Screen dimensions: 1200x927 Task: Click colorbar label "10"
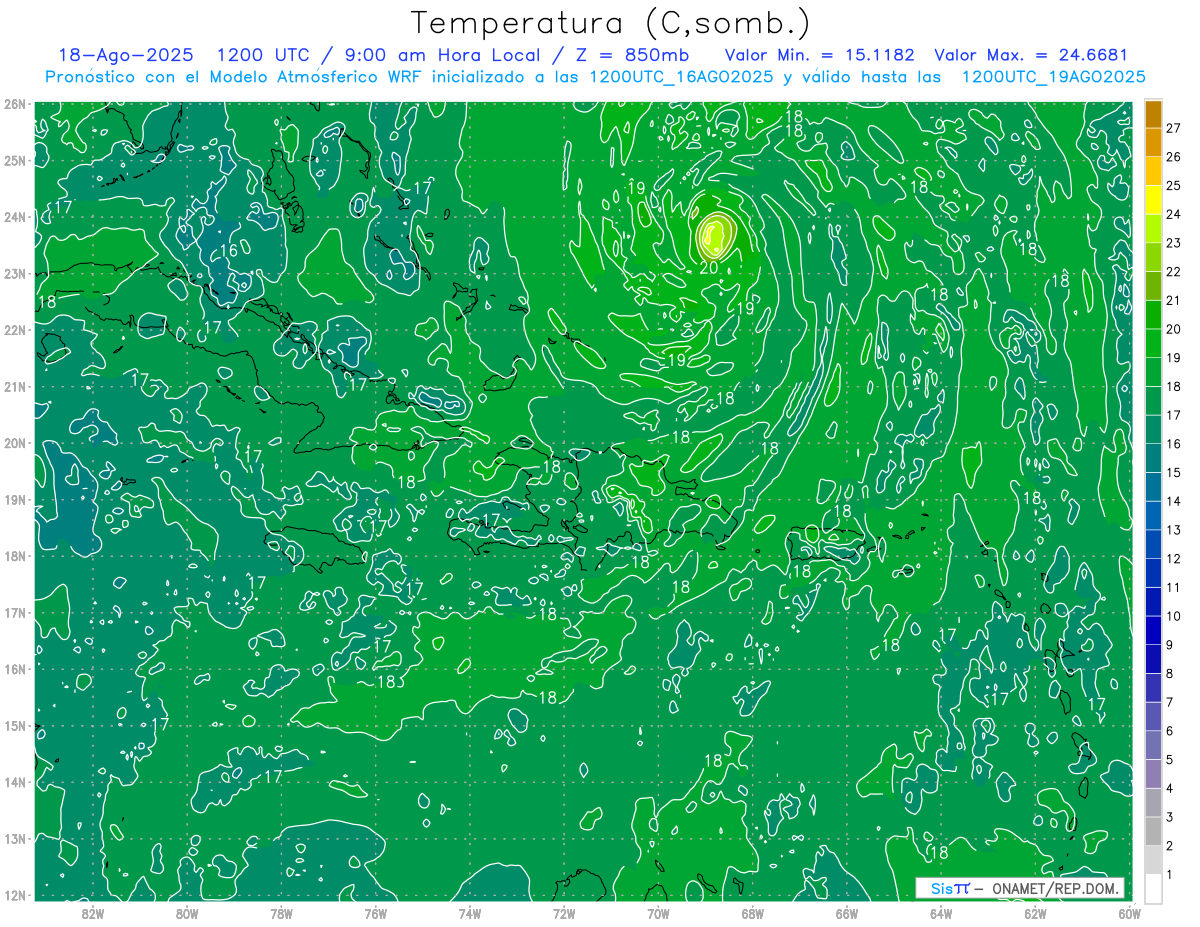click(x=1174, y=616)
